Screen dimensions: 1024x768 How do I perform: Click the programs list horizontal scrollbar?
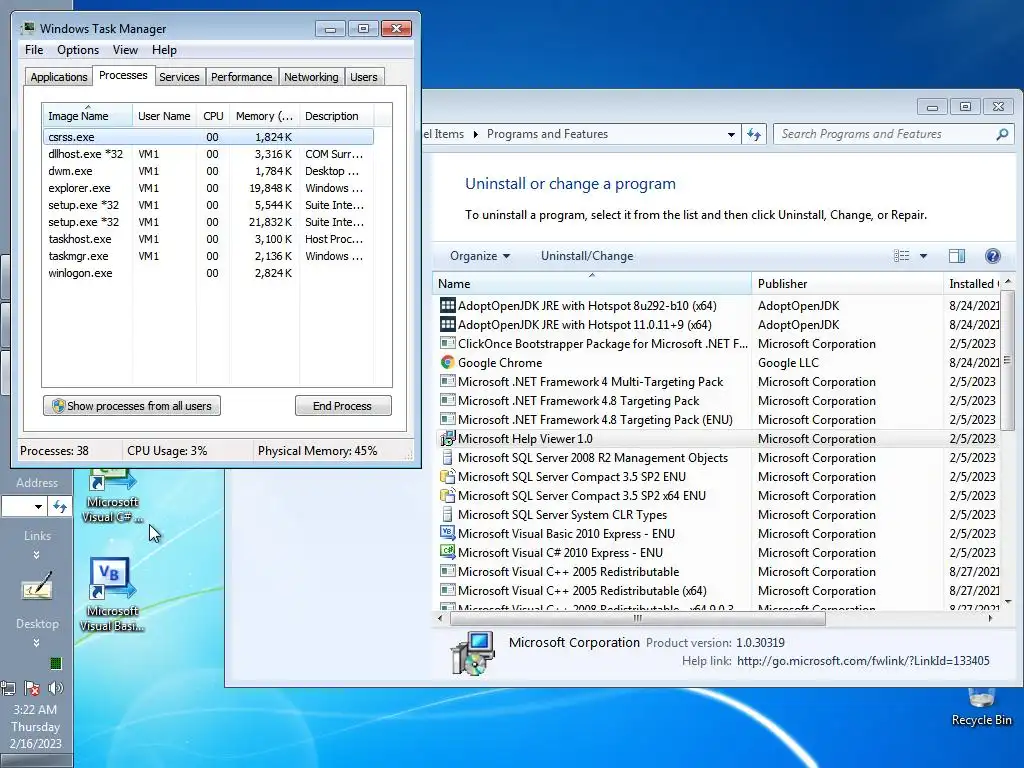point(637,618)
